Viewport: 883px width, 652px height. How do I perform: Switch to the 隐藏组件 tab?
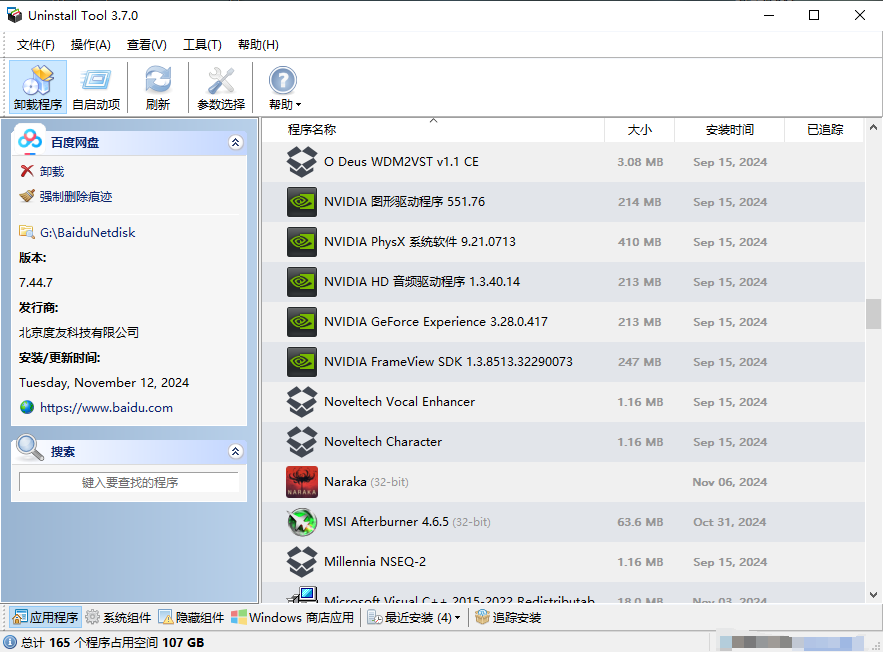[191, 618]
